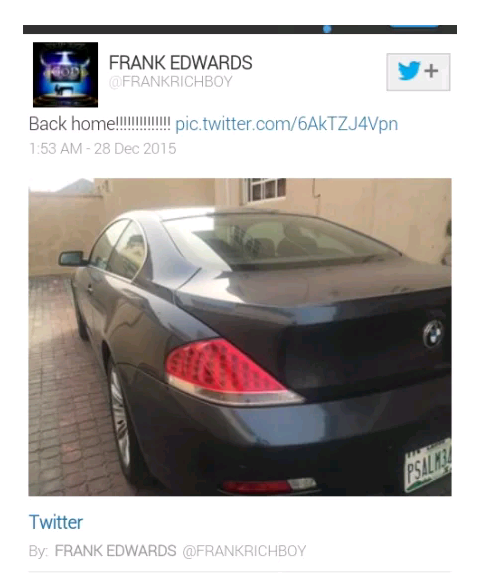Open Frank Edwards' profile avatar

pyautogui.click(x=65, y=75)
